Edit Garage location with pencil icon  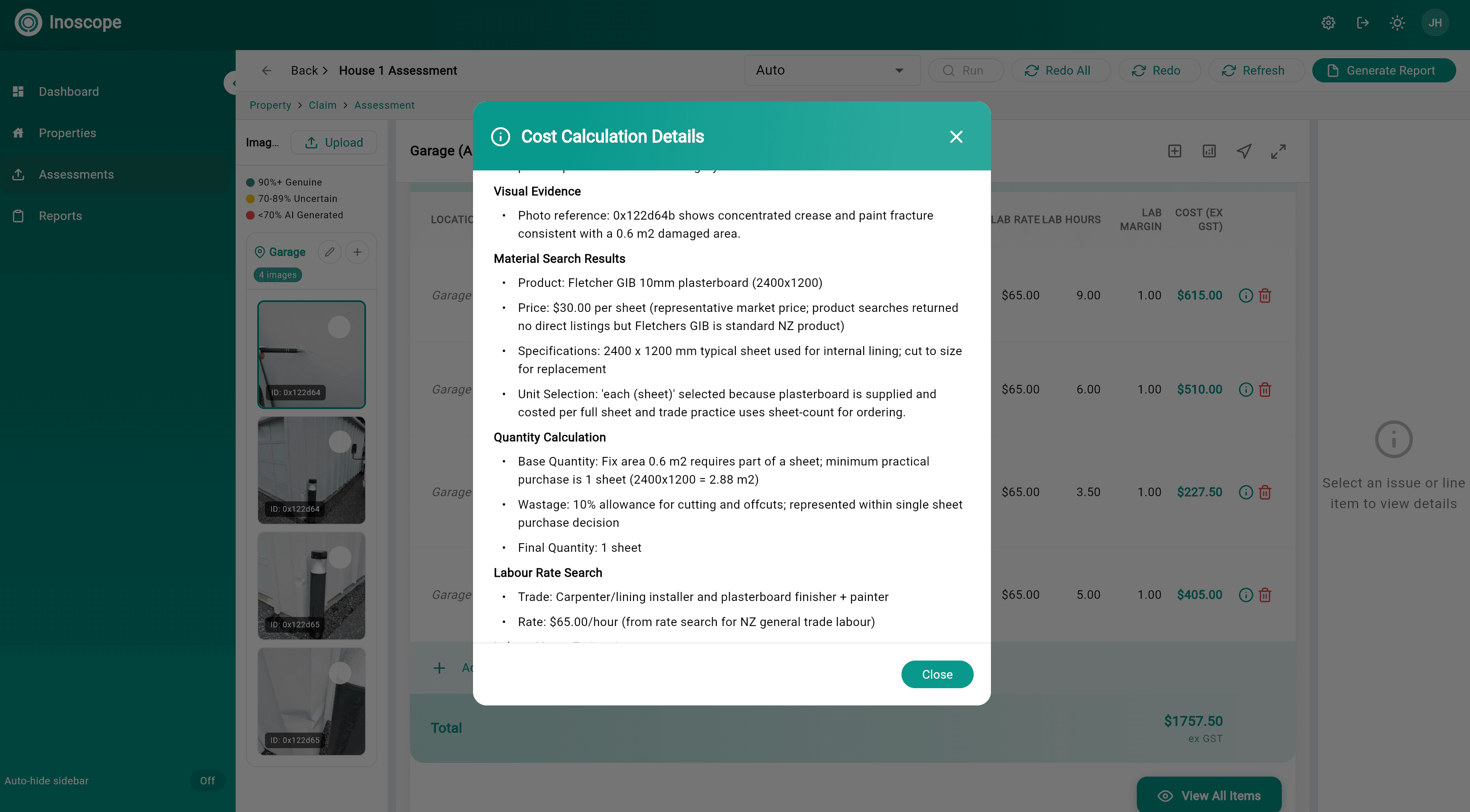tap(329, 252)
